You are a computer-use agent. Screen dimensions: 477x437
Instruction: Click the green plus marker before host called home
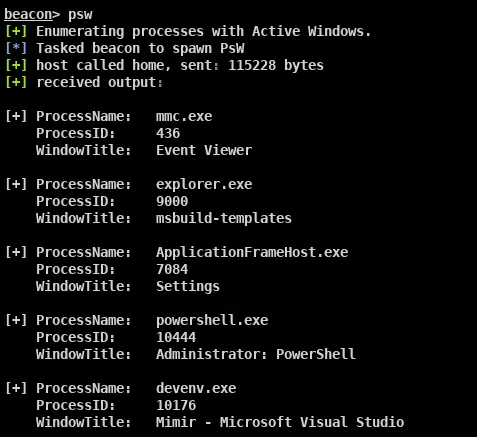pyautogui.click(x=16, y=65)
